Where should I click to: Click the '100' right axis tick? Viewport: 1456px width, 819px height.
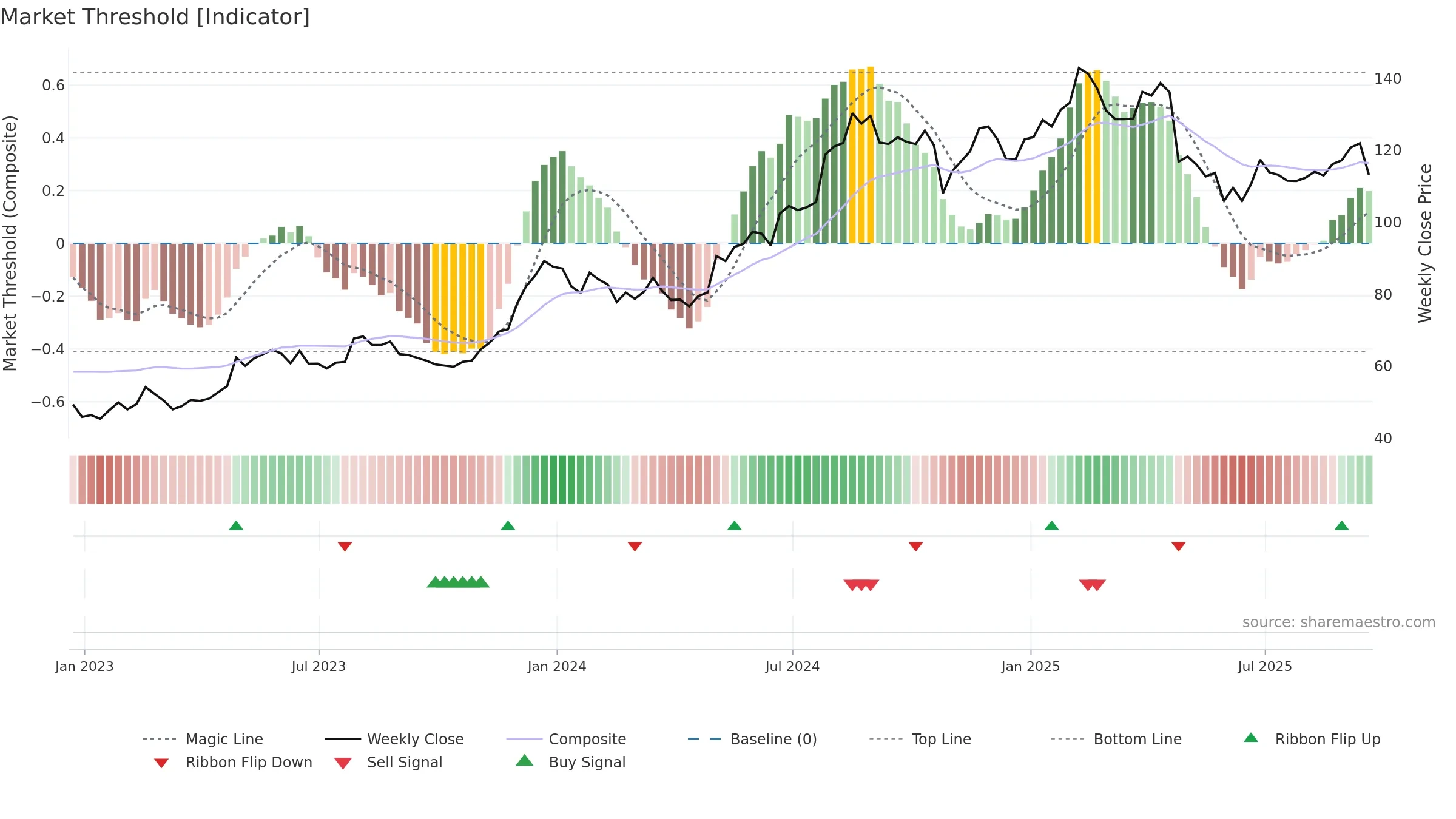[x=1388, y=223]
